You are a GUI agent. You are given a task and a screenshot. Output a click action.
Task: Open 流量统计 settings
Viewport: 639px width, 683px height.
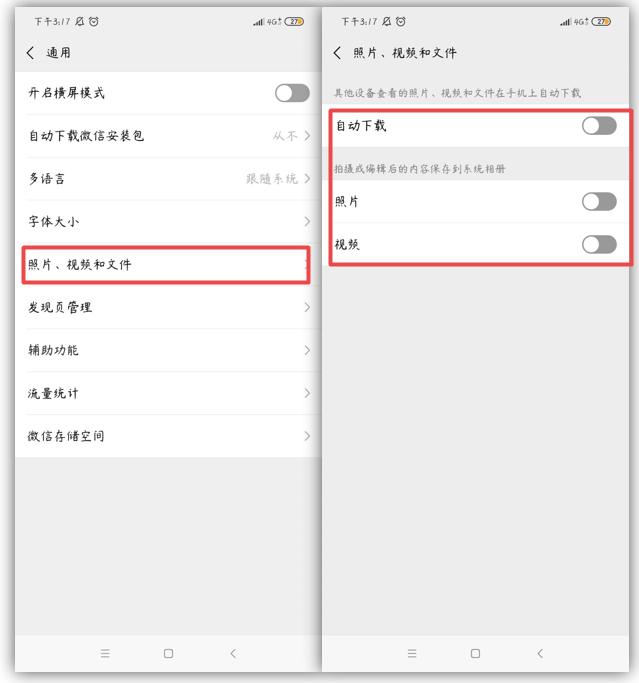coord(169,393)
